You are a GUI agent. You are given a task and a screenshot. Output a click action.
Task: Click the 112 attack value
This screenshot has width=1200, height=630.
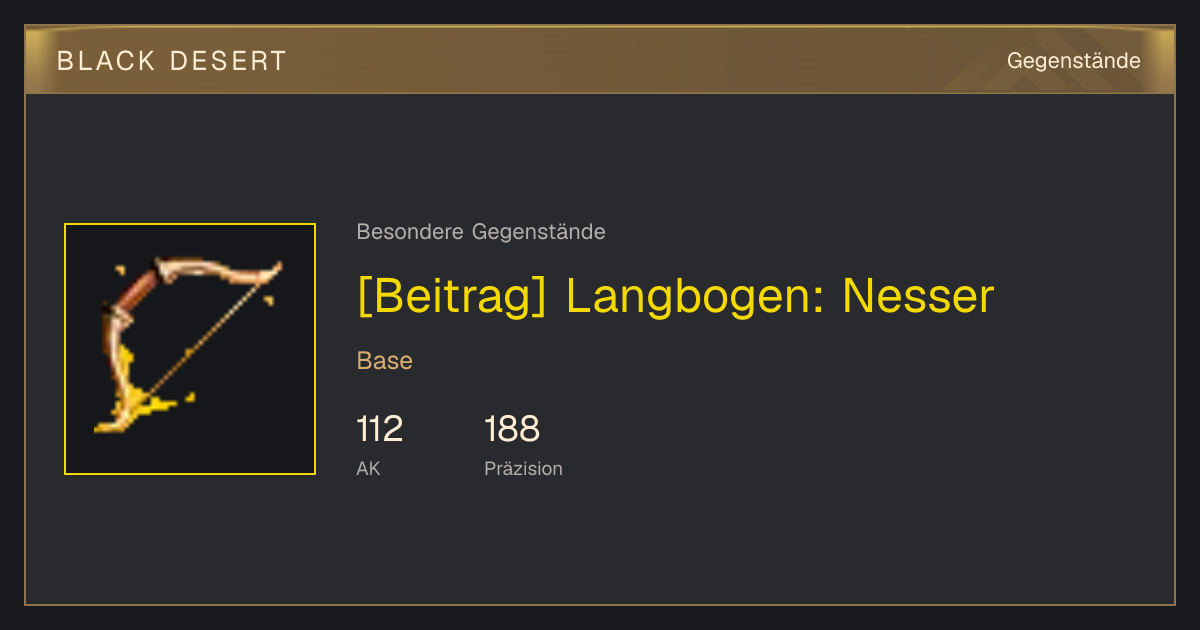point(380,429)
